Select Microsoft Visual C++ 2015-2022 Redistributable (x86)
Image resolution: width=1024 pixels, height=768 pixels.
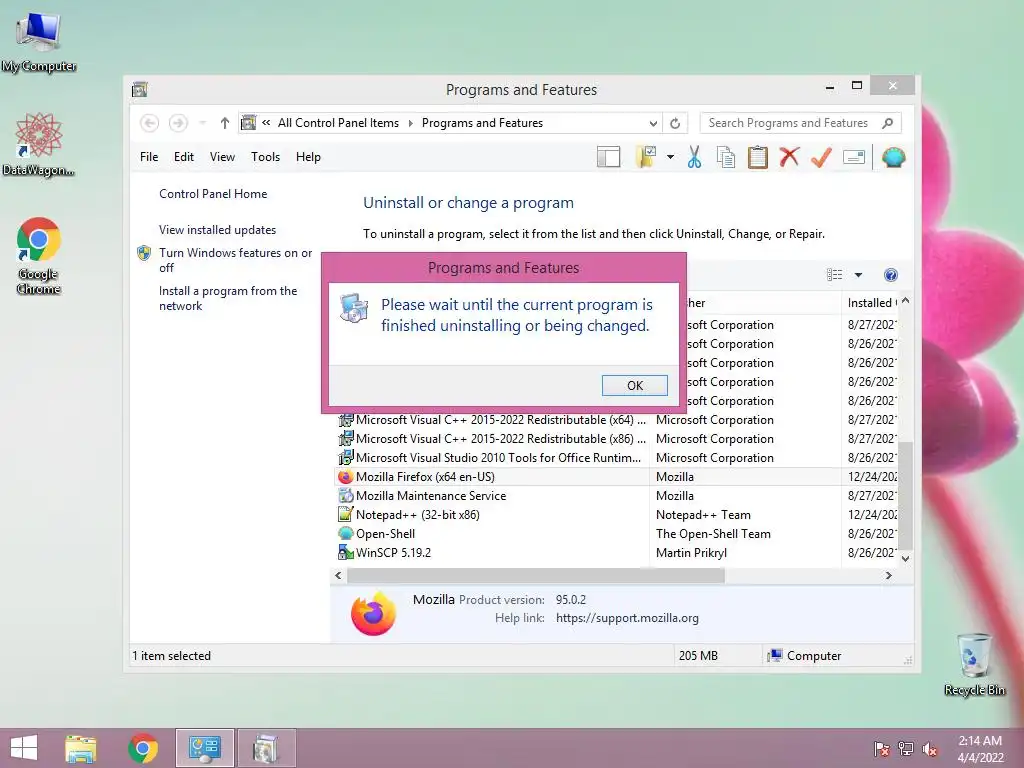point(616,439)
